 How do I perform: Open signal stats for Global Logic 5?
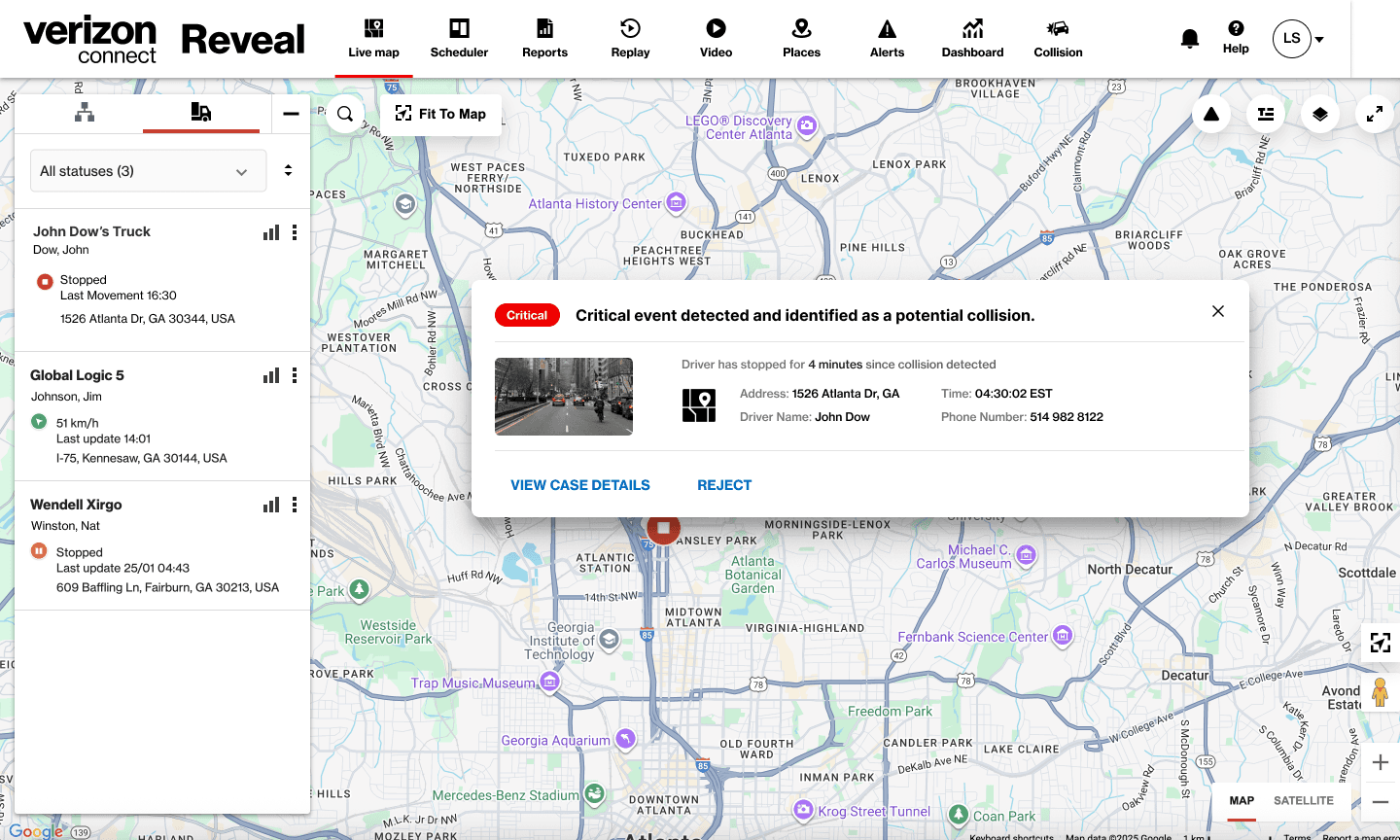[271, 375]
